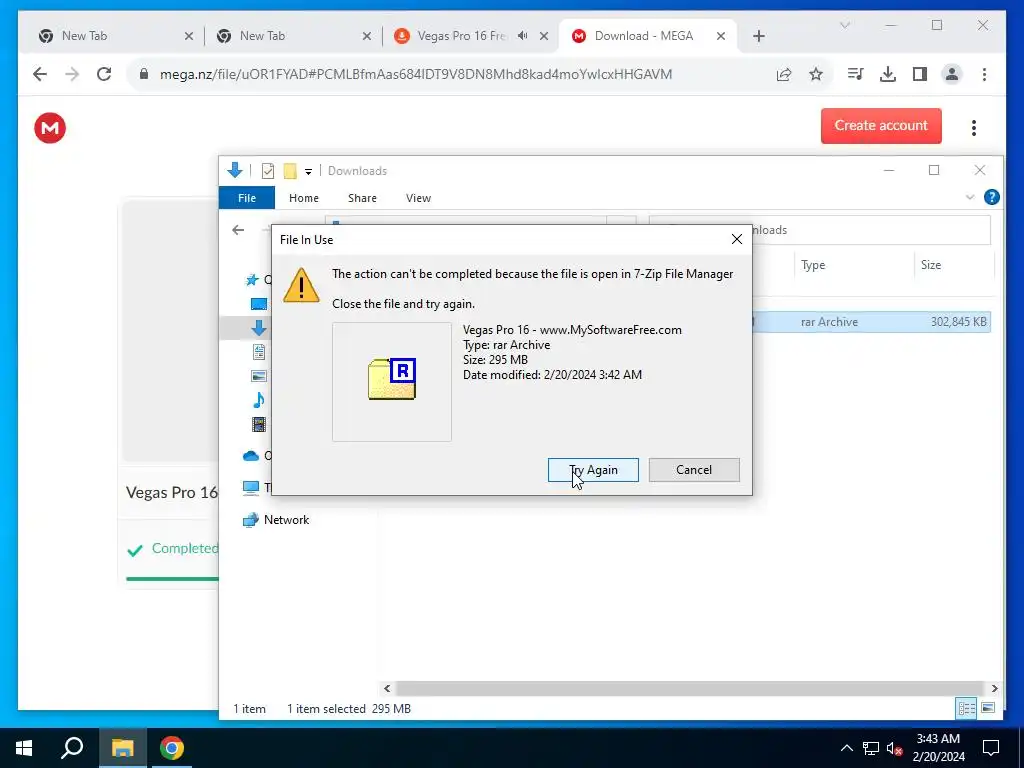The height and width of the screenshot is (768, 1024).
Task: Click the MEGA logo
Action: pyautogui.click(x=50, y=128)
